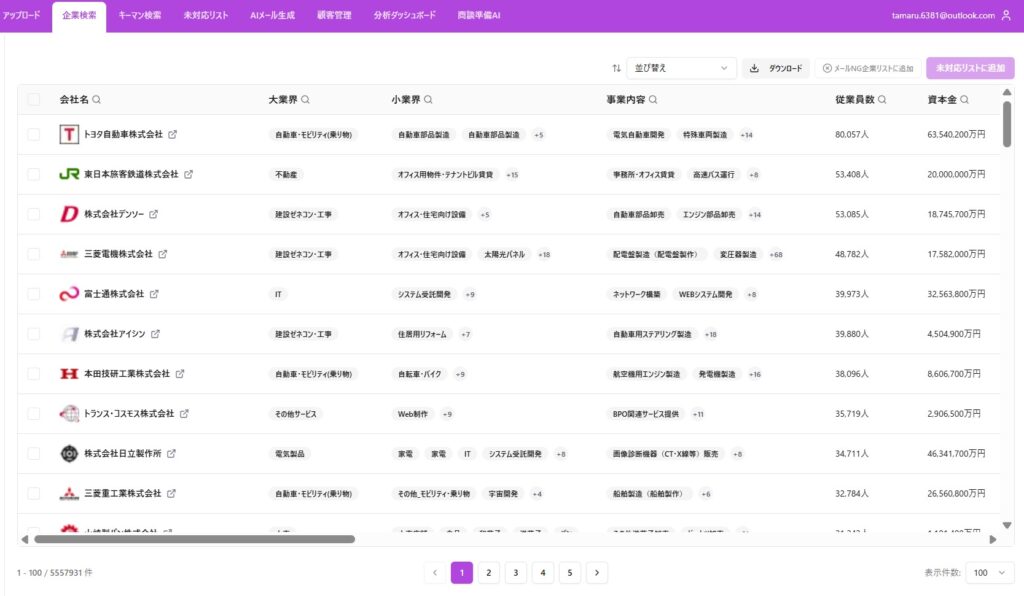The image size is (1024, 596).
Task: Check the 三菱電機株式会社 row checkbox
Action: tap(33, 254)
